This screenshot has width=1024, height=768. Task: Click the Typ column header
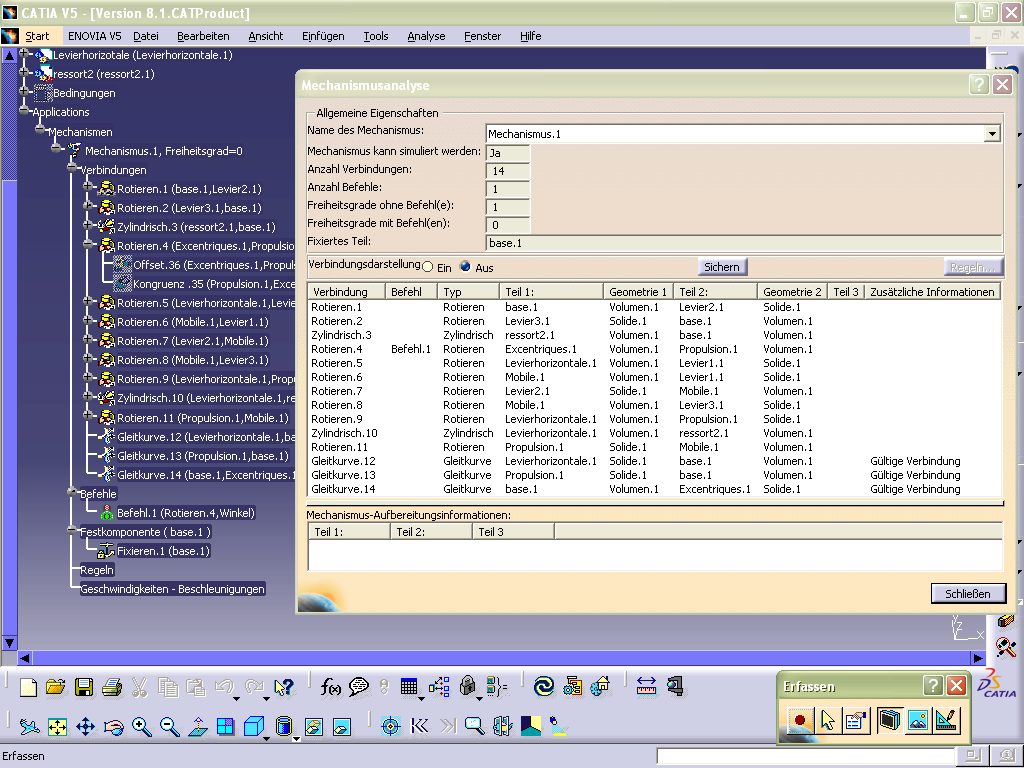tap(468, 292)
